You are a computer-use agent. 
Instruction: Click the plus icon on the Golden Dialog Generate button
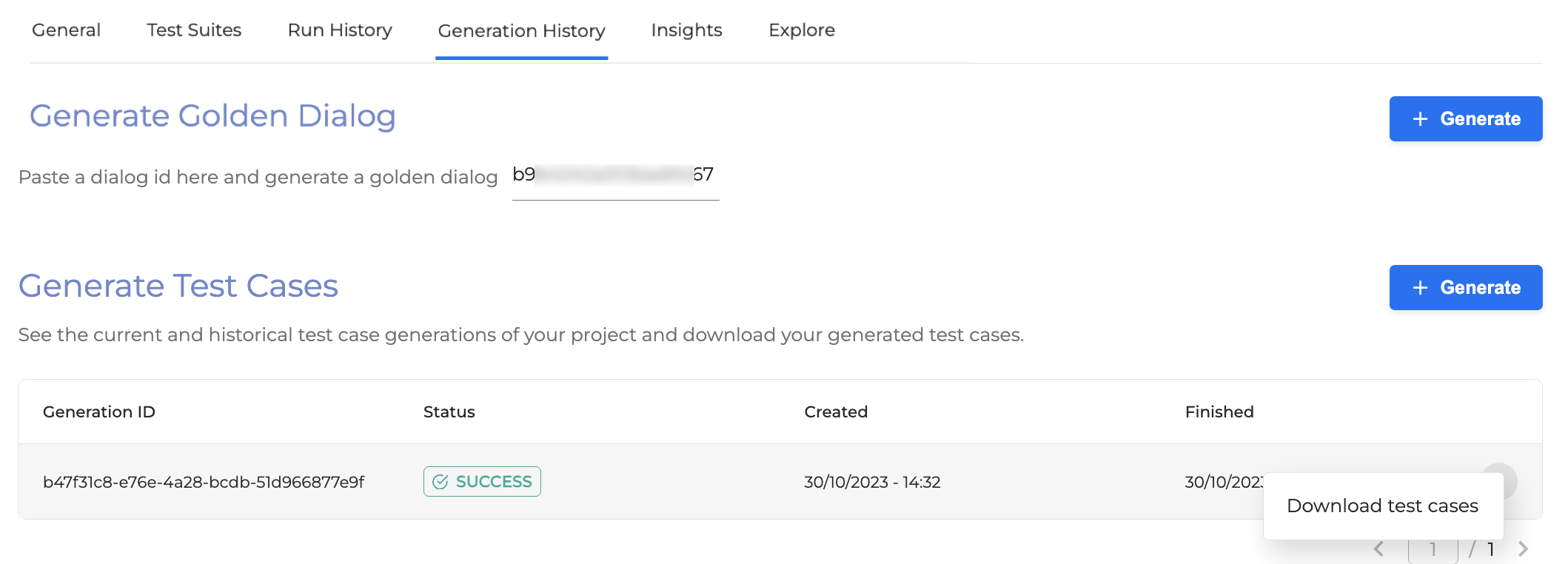(1419, 118)
